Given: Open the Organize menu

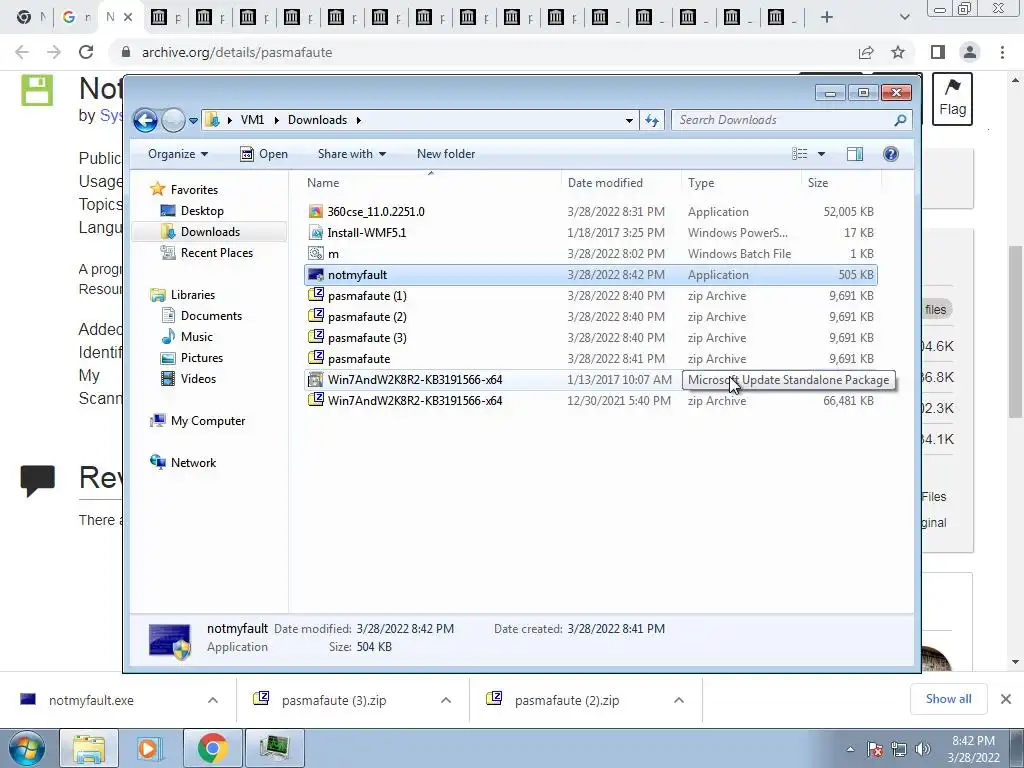Looking at the screenshot, I should [x=178, y=154].
